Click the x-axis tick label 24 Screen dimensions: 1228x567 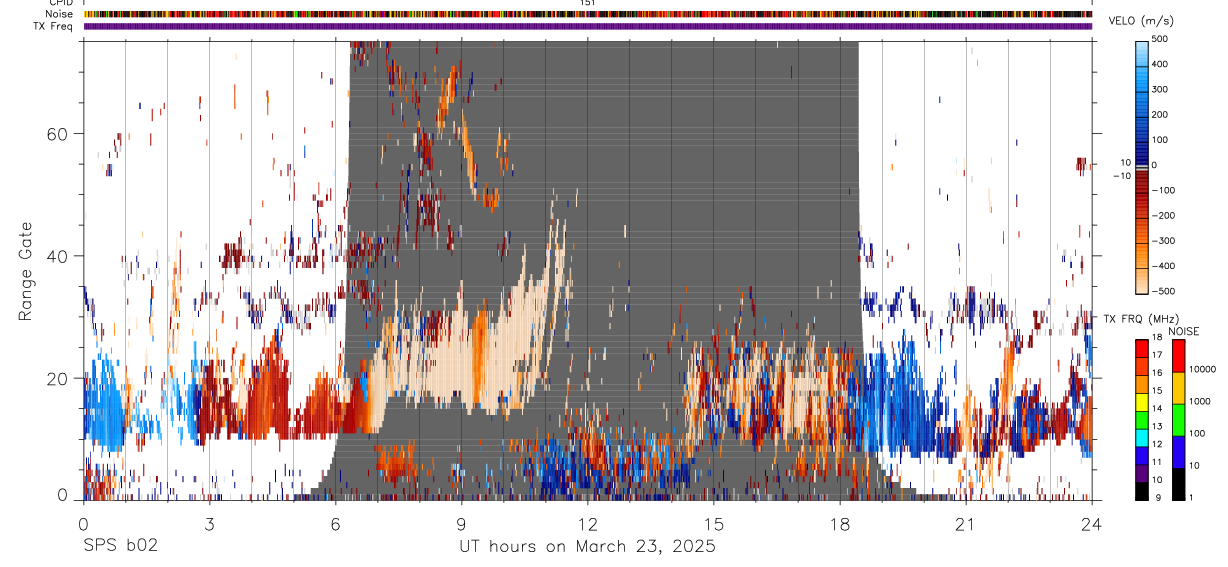(1091, 523)
